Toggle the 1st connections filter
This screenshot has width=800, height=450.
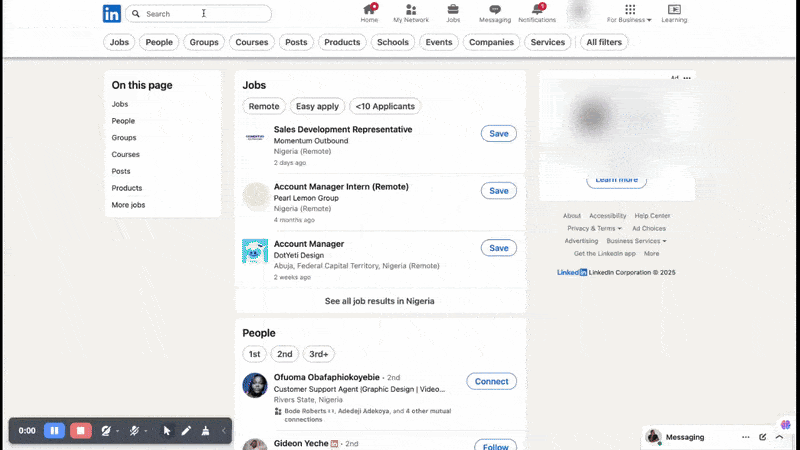[x=254, y=354]
